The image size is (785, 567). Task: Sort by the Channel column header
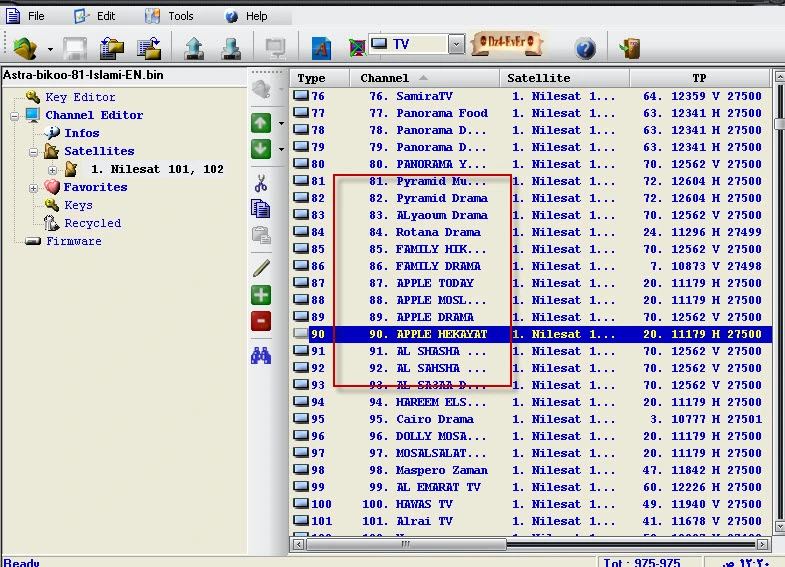tap(424, 79)
